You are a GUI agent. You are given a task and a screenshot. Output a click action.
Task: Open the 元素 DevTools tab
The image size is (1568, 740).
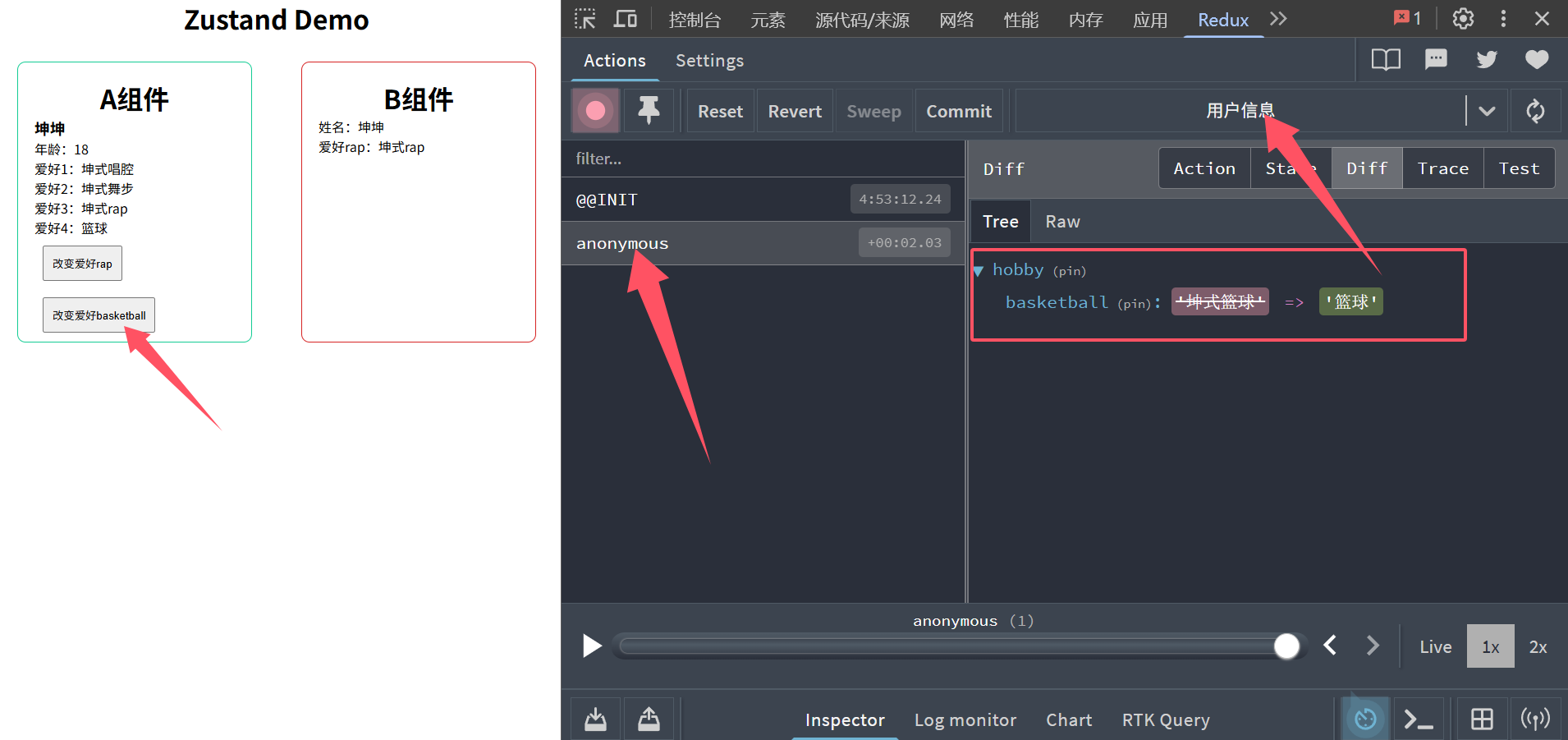[x=768, y=20]
